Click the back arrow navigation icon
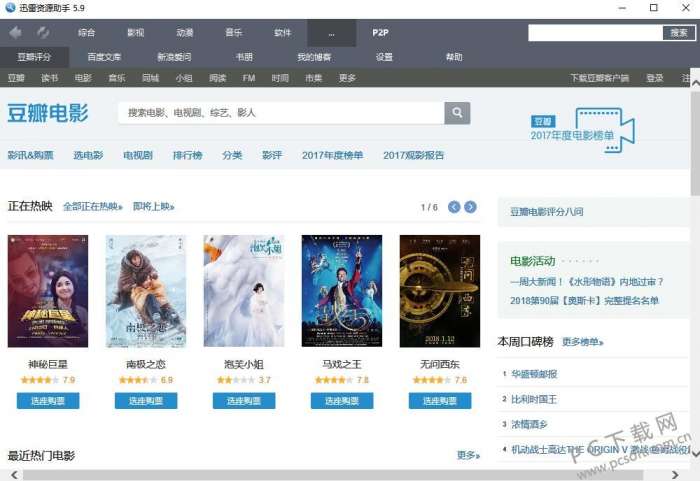The image size is (700, 481). pos(16,33)
